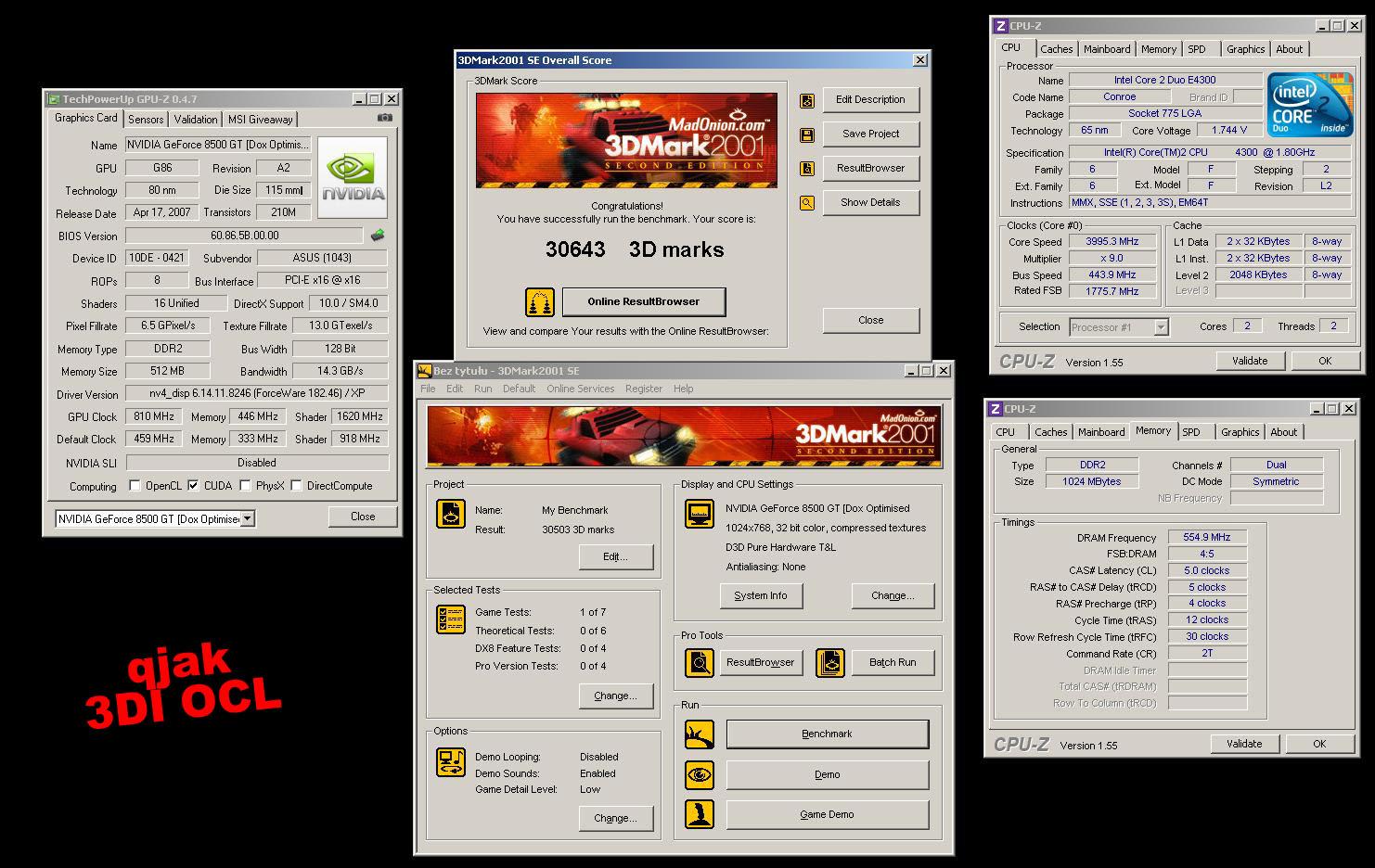Click the BIOS Version field

(x=244, y=236)
